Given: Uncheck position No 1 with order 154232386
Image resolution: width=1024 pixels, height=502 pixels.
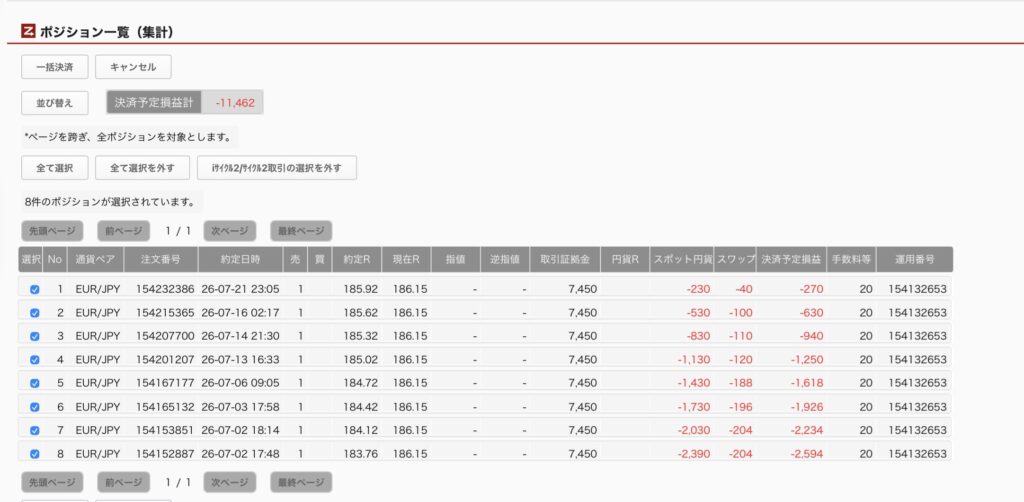Looking at the screenshot, I should (35, 289).
